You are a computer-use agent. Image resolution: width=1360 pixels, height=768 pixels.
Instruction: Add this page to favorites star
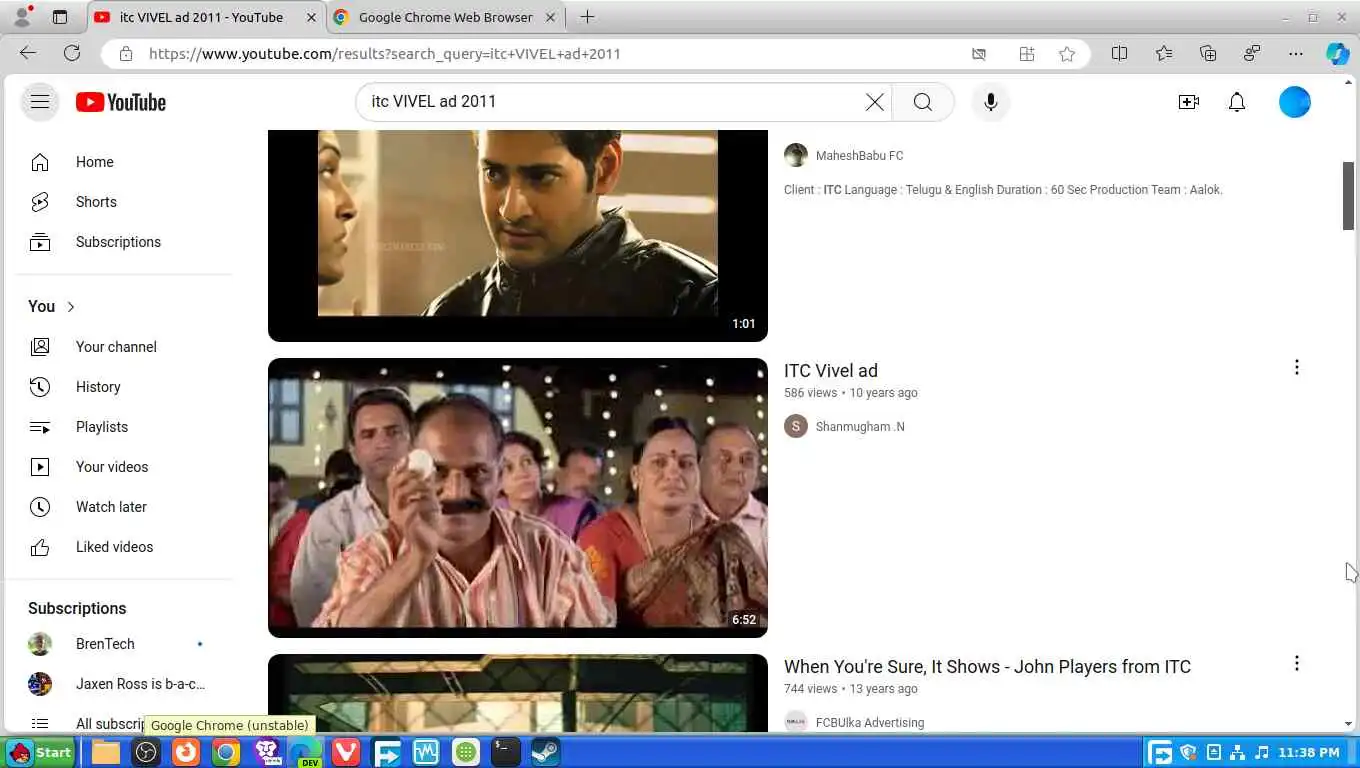point(1067,54)
